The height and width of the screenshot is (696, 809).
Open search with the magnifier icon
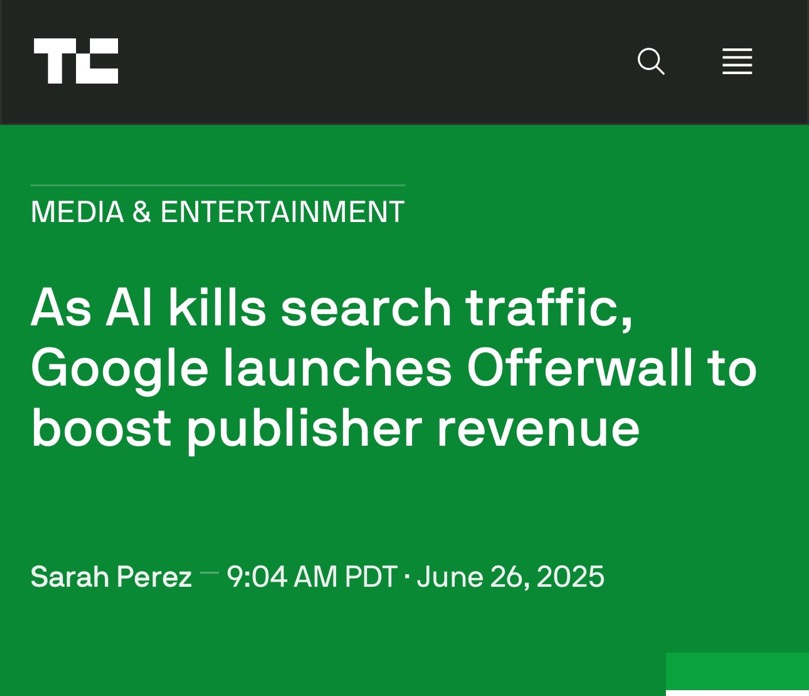tap(651, 61)
